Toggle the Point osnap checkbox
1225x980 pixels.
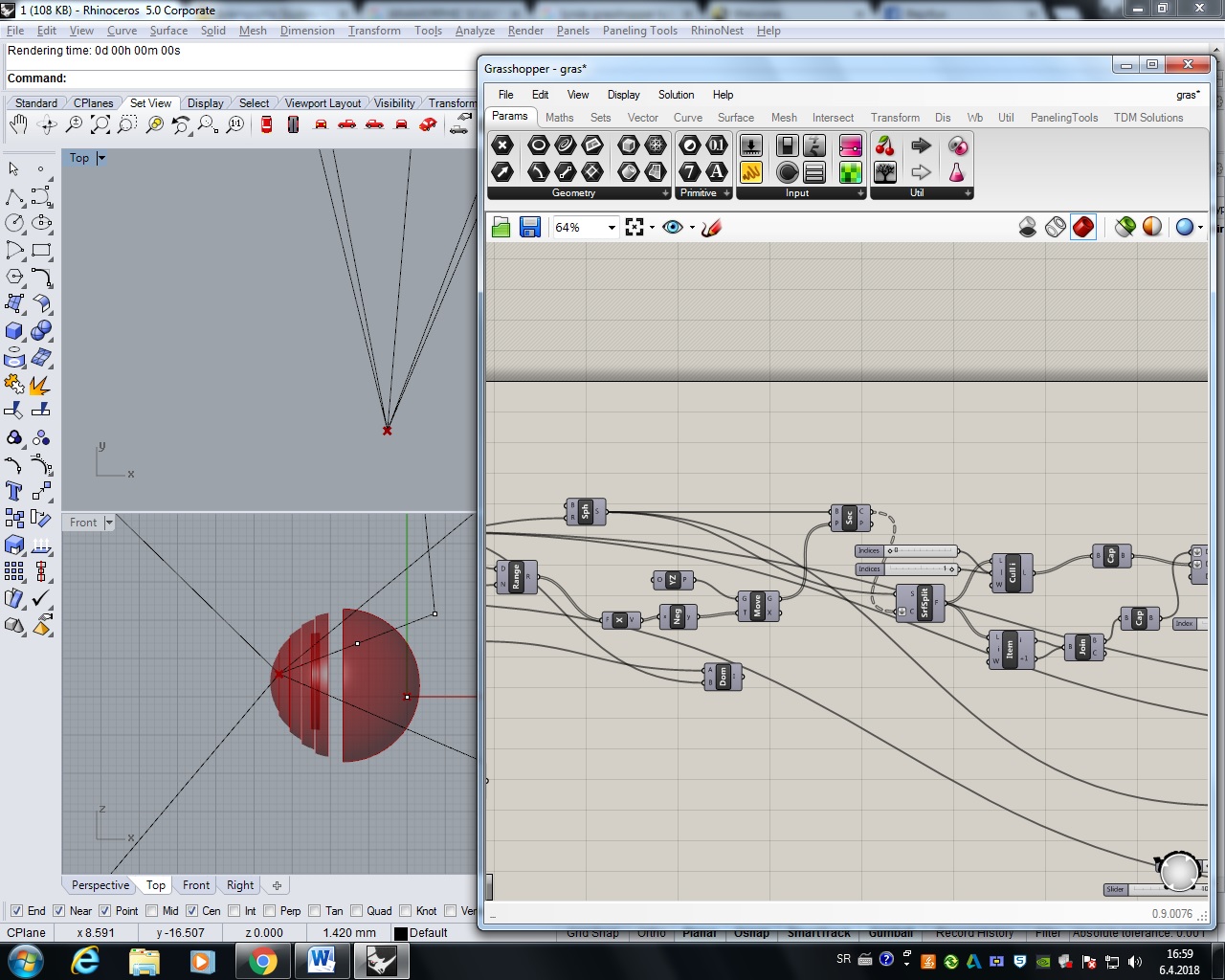click(x=105, y=911)
